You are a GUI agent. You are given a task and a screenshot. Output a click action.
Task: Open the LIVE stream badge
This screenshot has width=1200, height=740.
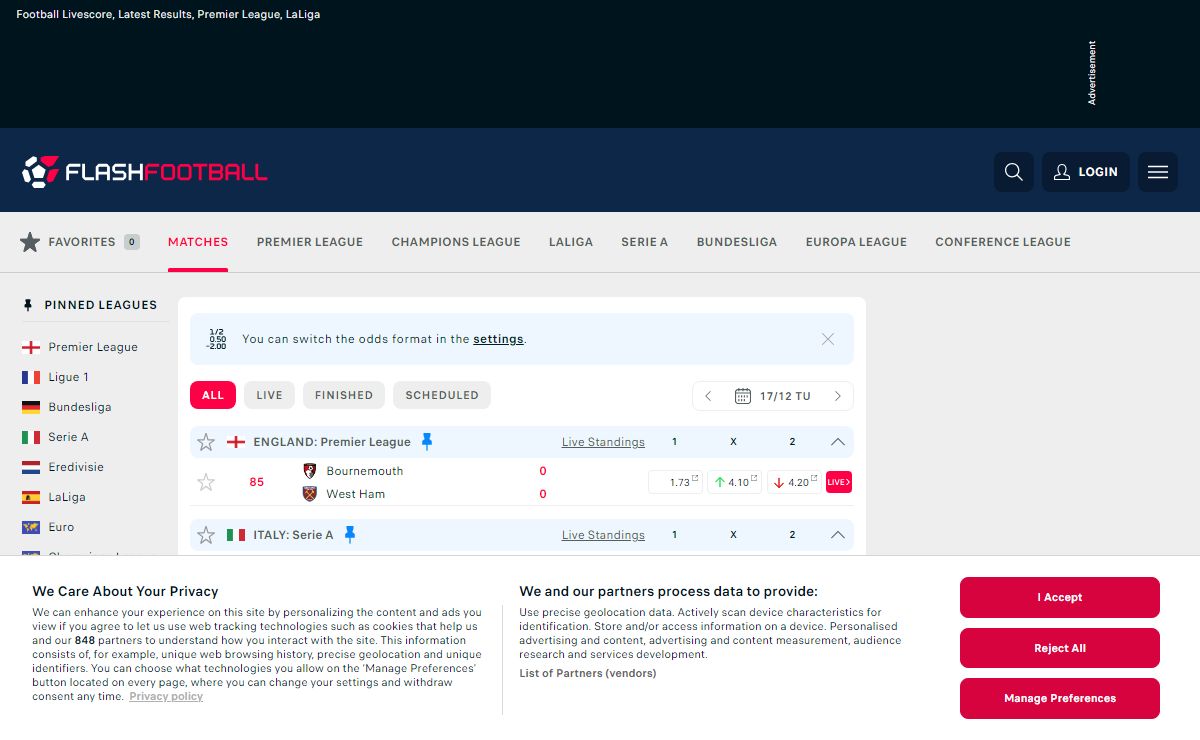click(x=839, y=482)
